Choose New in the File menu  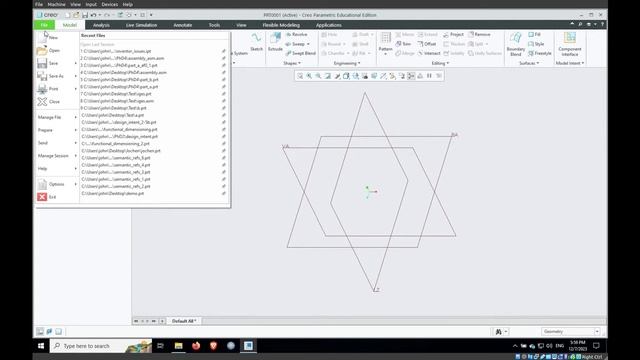(57, 38)
